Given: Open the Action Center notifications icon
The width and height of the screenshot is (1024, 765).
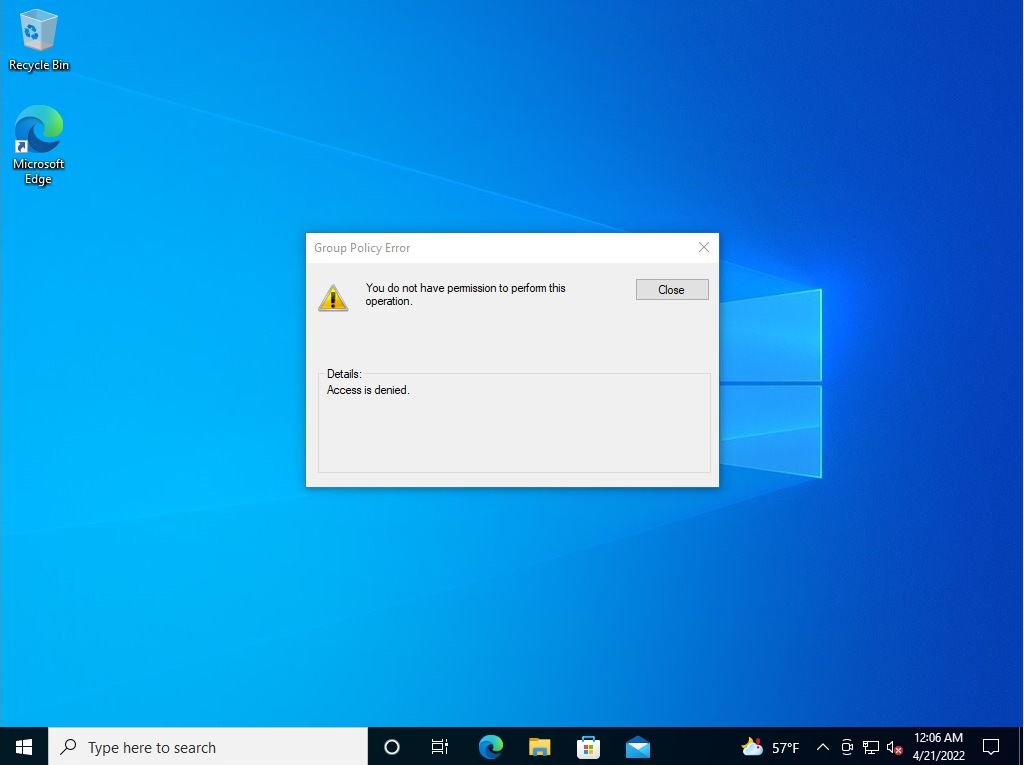Looking at the screenshot, I should [991, 747].
